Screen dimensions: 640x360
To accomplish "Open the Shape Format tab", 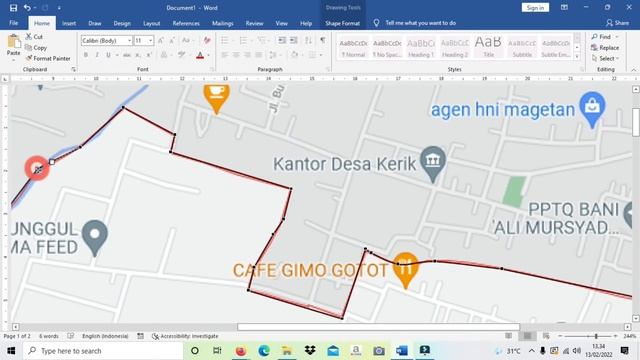I will pos(342,23).
